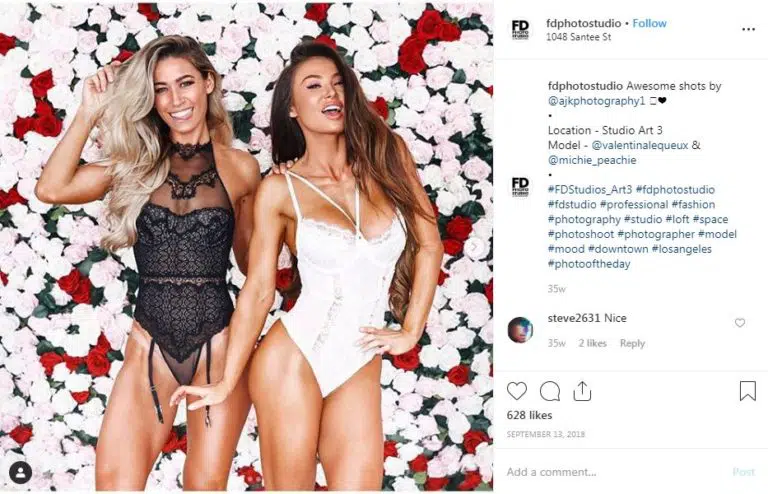View who gave 628 likes

(x=529, y=415)
